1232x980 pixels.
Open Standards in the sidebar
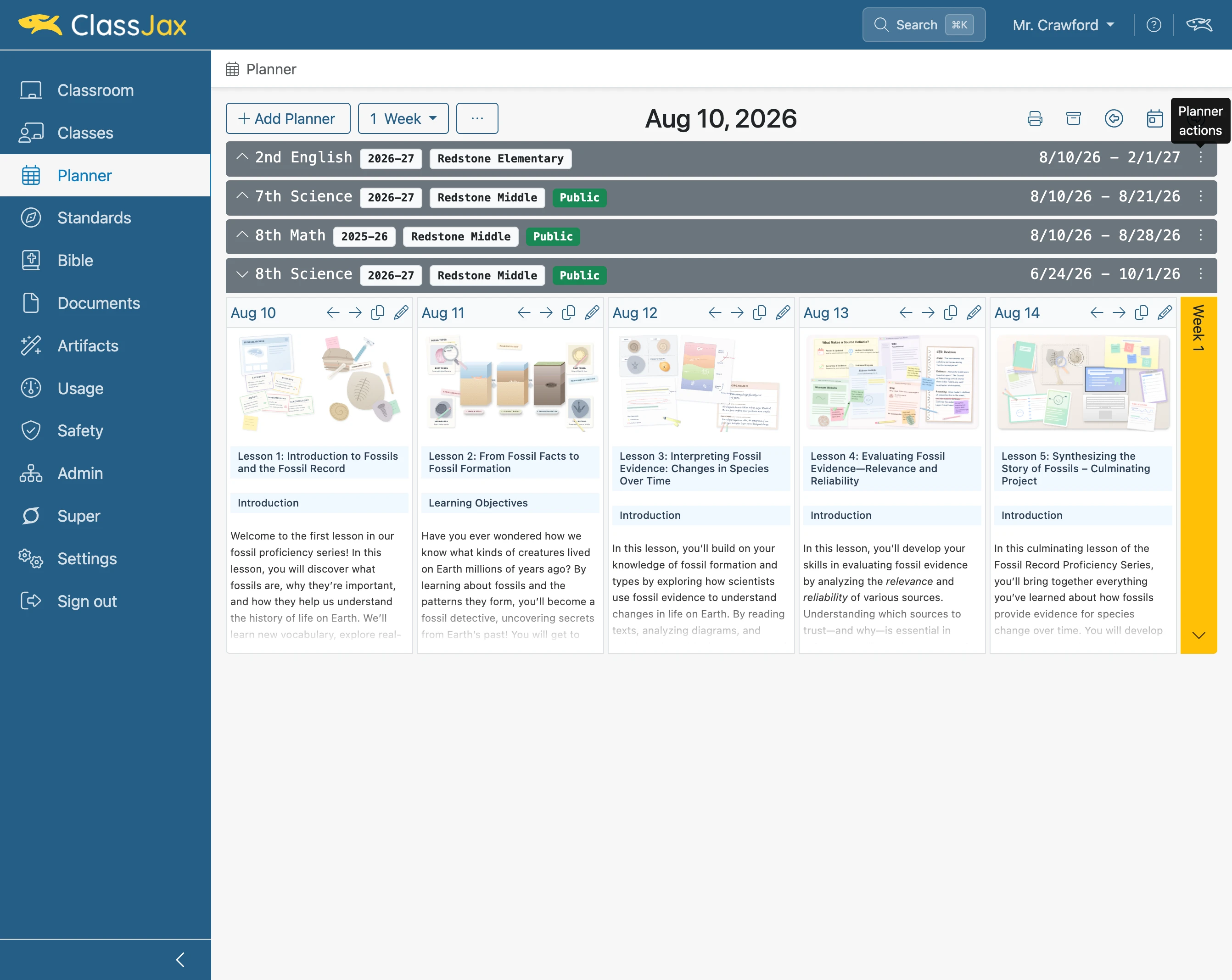[x=105, y=218]
